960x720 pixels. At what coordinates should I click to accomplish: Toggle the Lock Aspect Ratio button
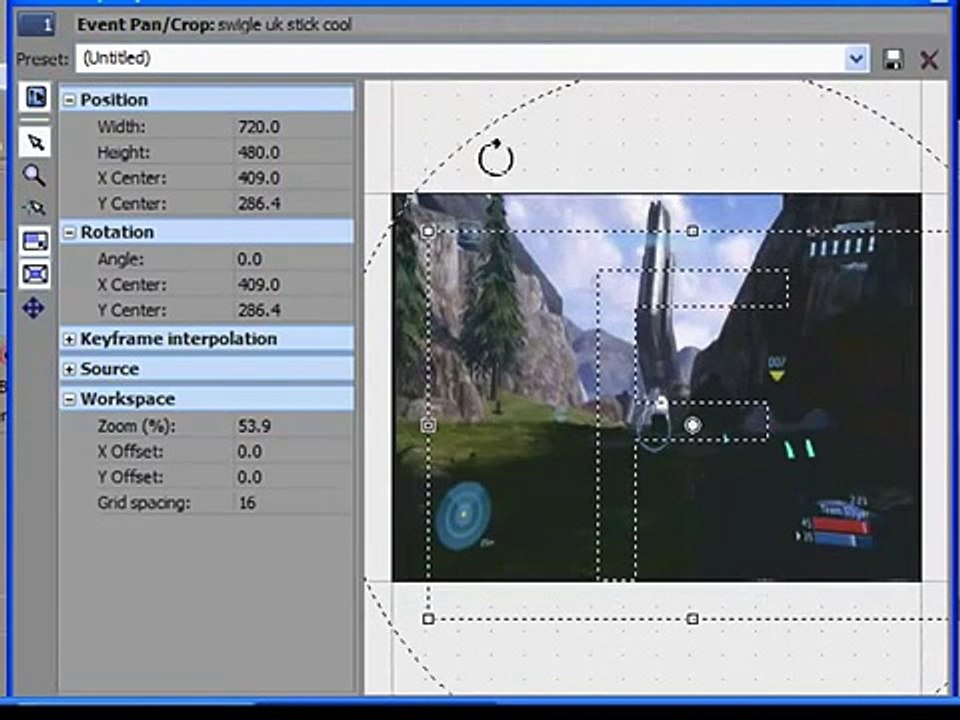(x=36, y=241)
